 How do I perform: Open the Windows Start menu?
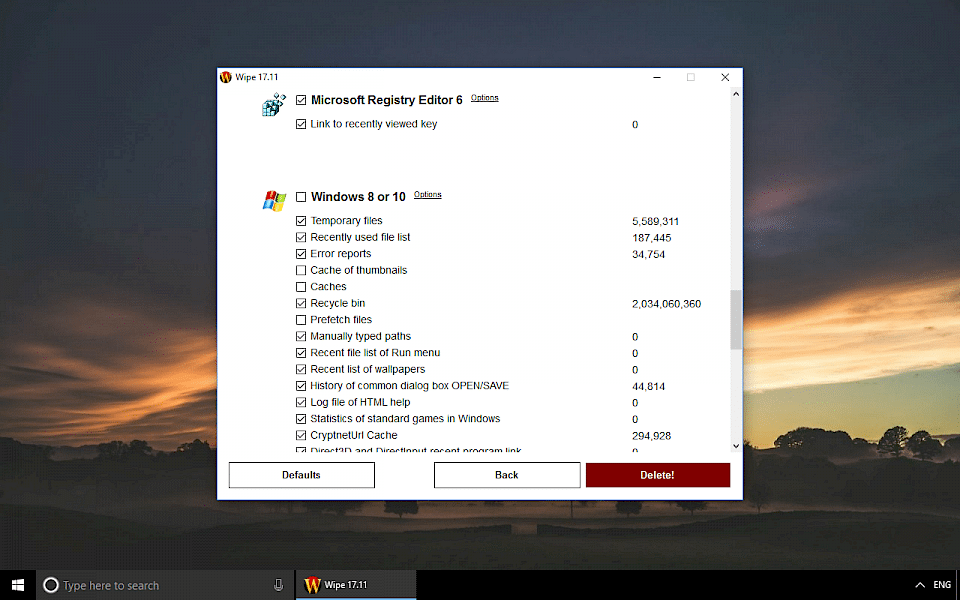coord(18,585)
